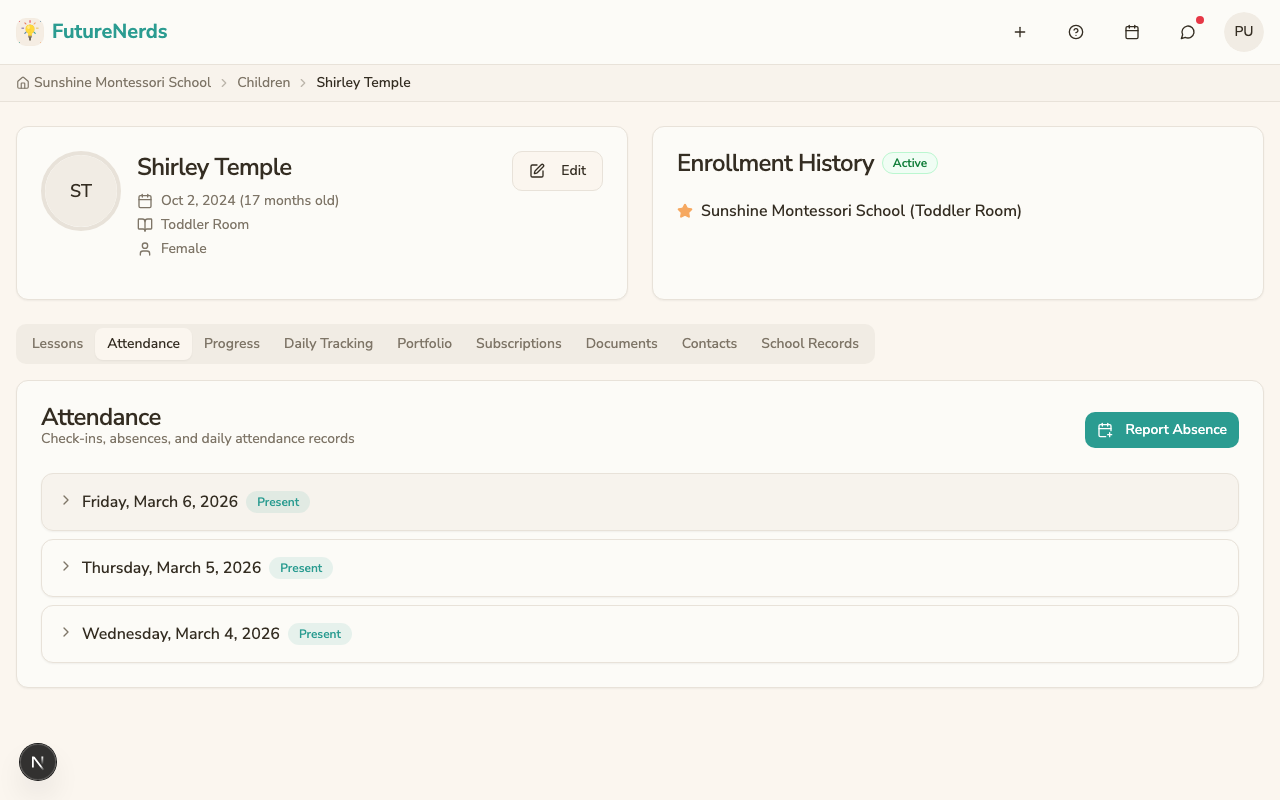Image resolution: width=1280 pixels, height=800 pixels.
Task: Click the Edit button on Shirley's profile
Action: pyautogui.click(x=557, y=170)
